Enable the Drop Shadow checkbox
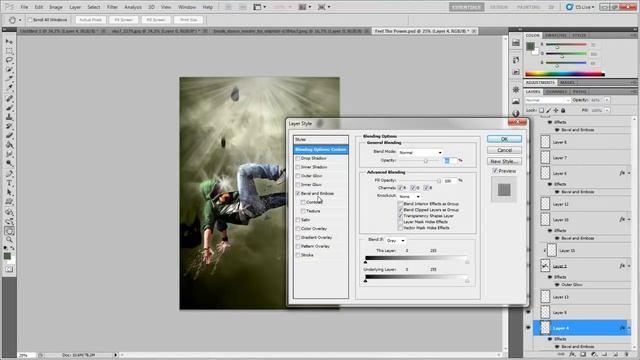Image resolution: width=640 pixels, height=360 pixels. [x=298, y=158]
